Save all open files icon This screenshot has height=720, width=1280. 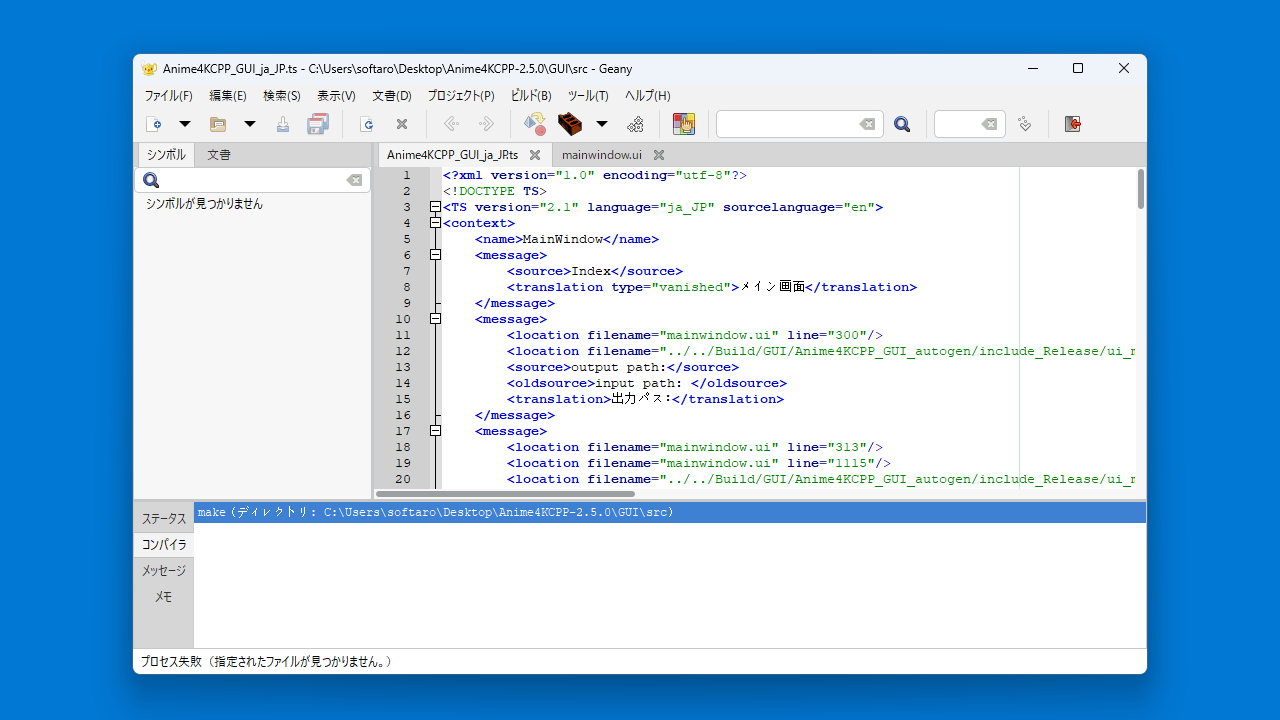click(x=318, y=124)
